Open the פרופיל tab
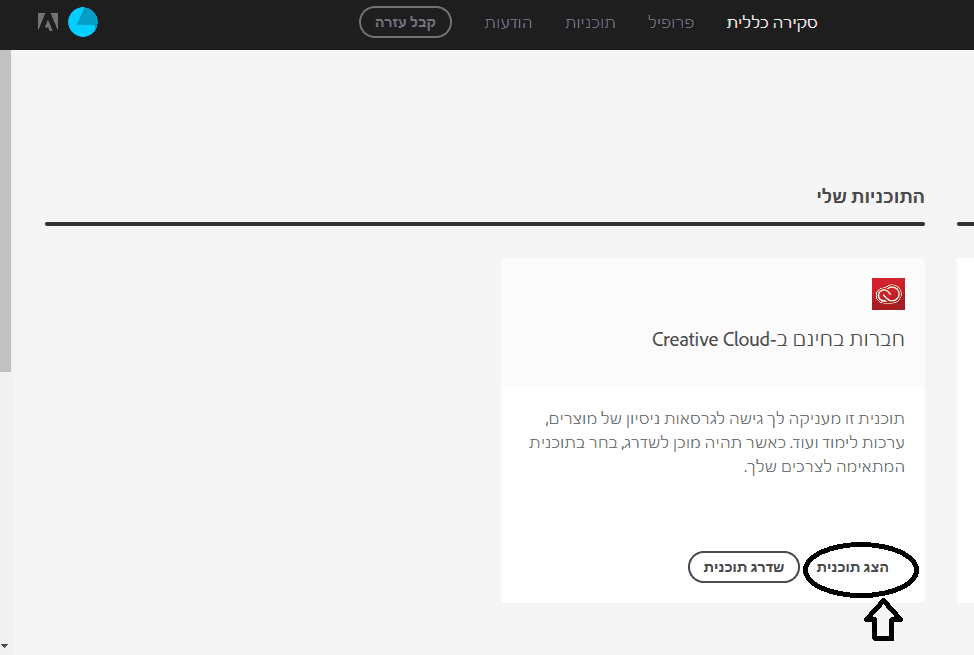Viewport: 974px width, 655px height. (671, 23)
